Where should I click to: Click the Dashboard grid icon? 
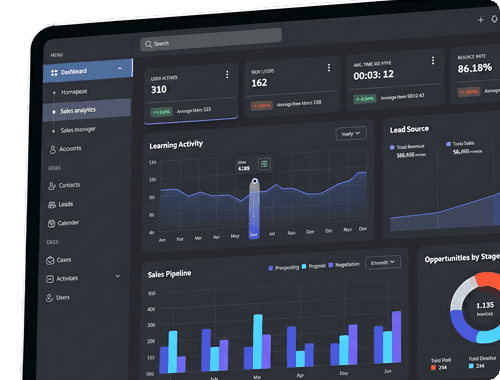click(54, 73)
